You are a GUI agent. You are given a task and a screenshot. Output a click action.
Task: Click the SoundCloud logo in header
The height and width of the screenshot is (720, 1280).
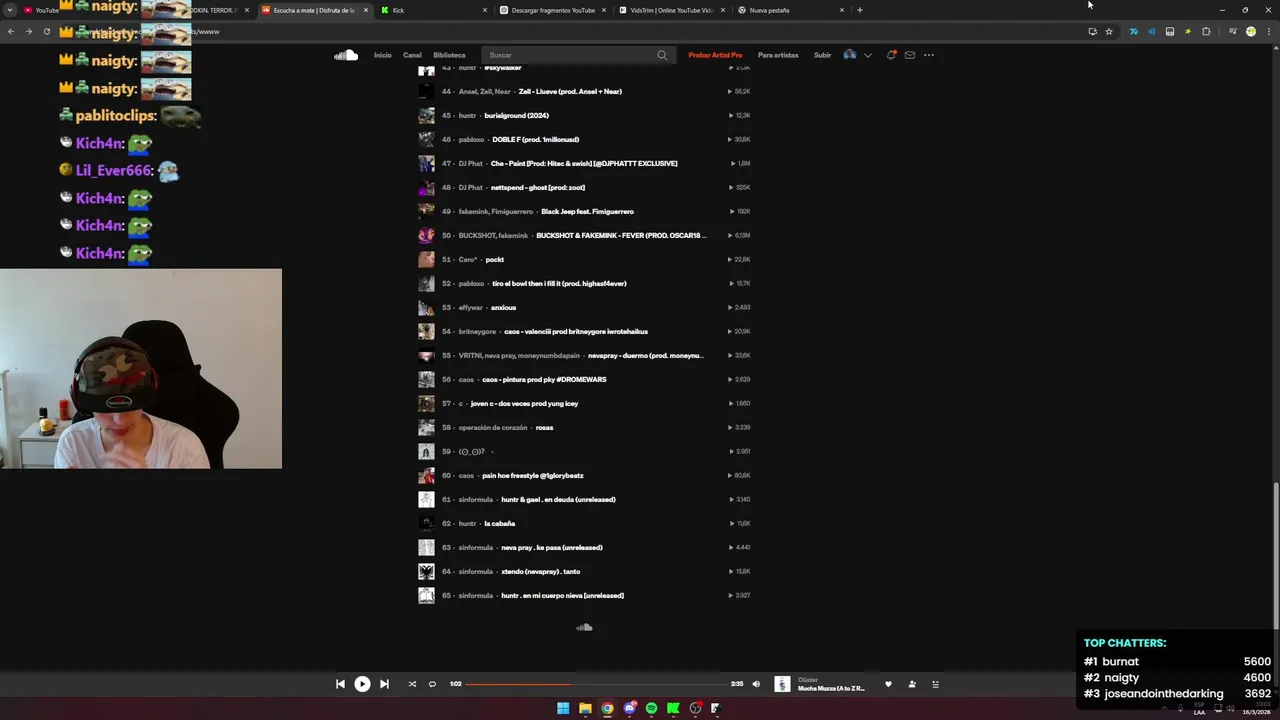point(346,55)
